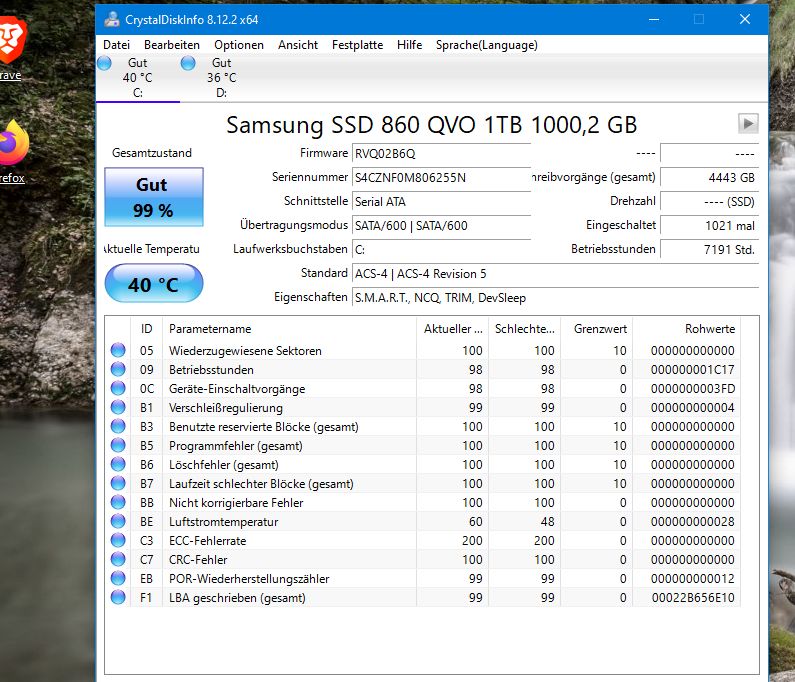
Task: Click status orb of Löschfehler row
Action: 118,464
